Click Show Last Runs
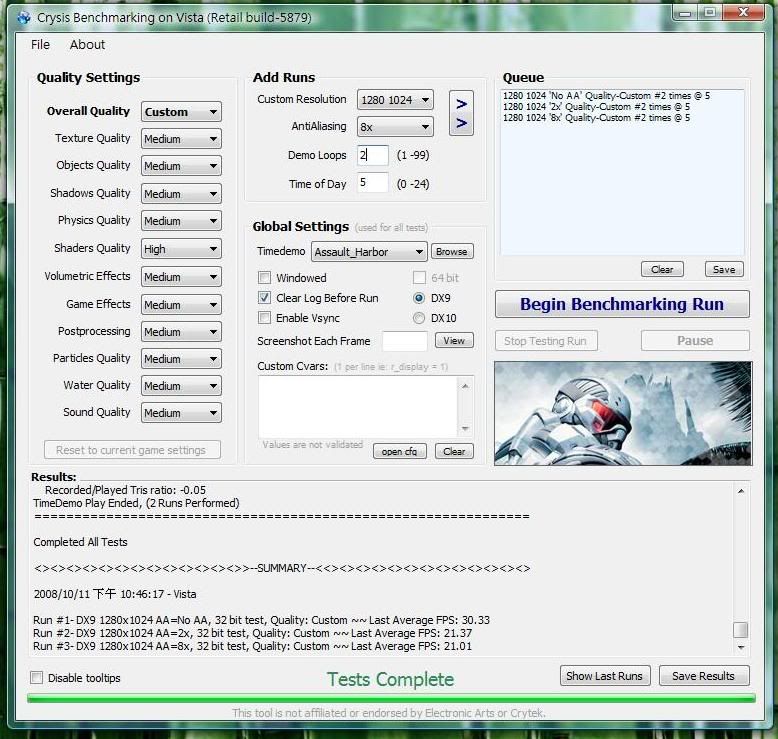This screenshot has height=739, width=778. coord(605,676)
